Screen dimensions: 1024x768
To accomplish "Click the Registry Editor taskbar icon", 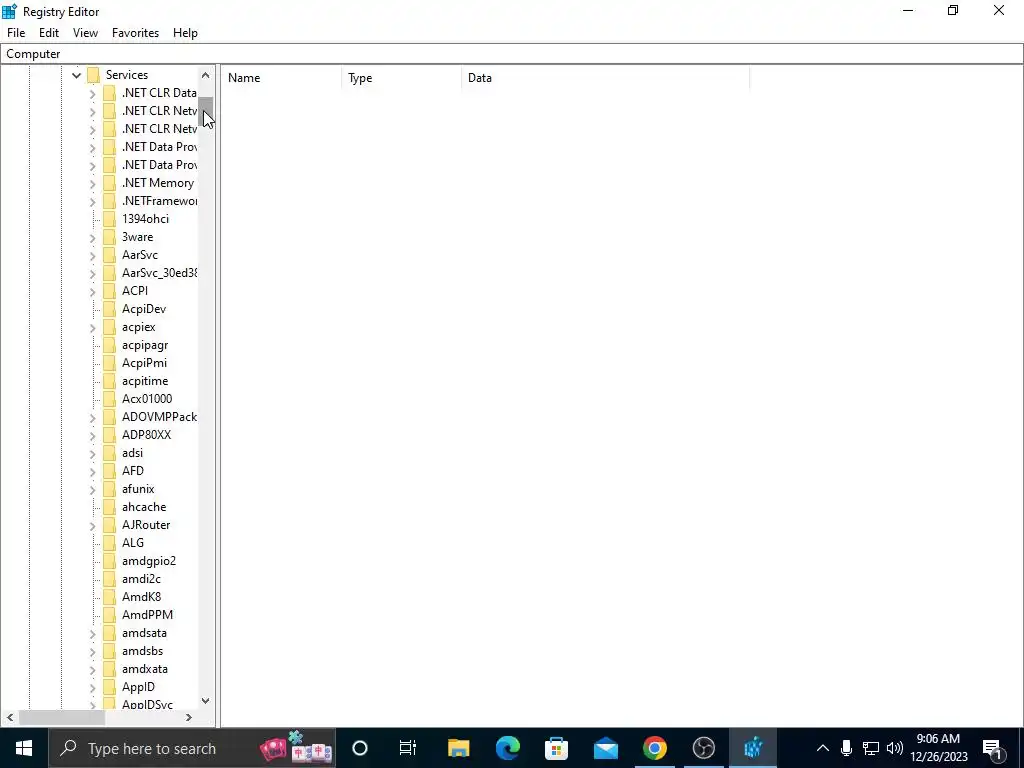I will coord(752,748).
